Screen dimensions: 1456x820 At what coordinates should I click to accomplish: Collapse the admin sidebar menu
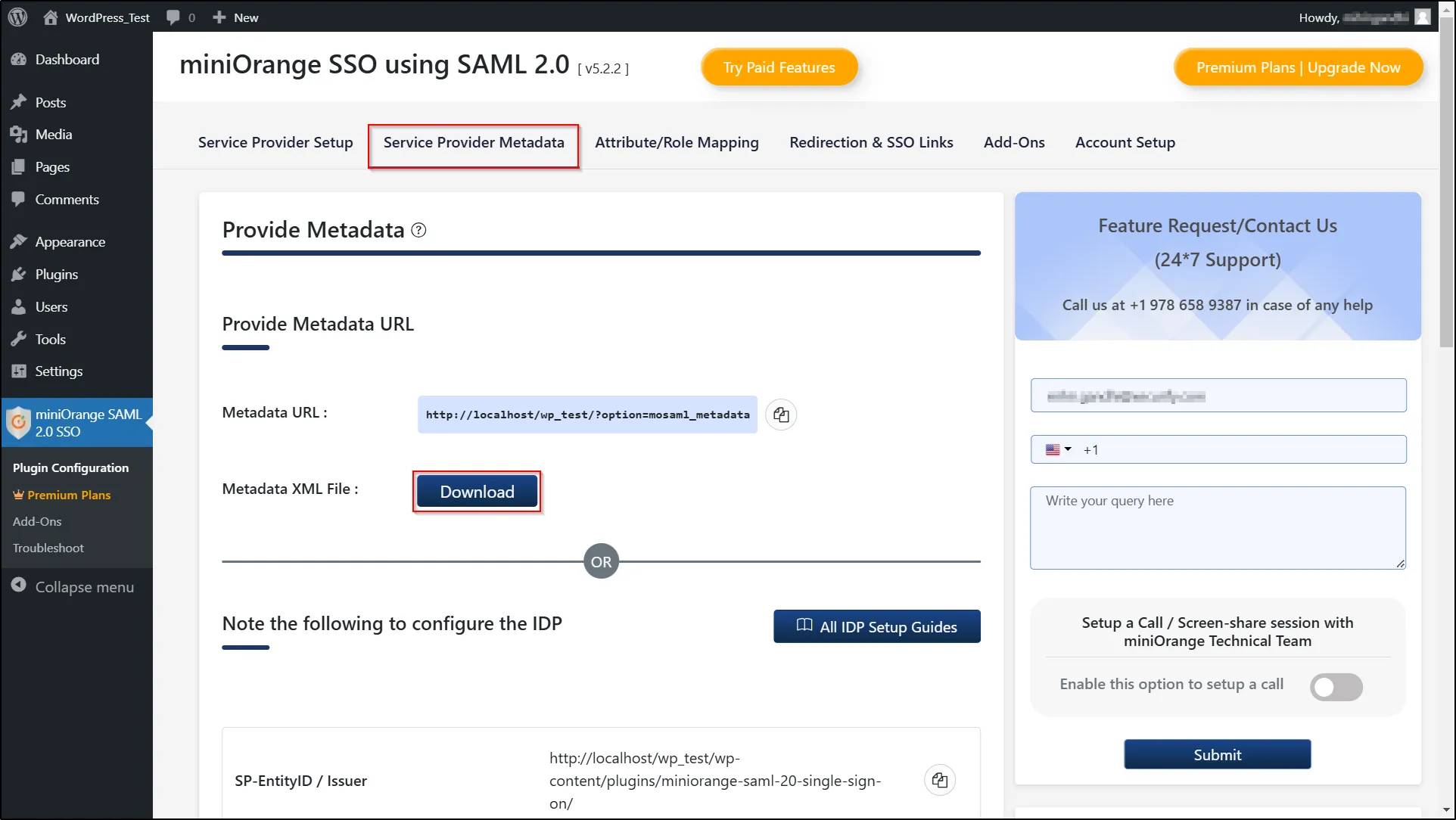(73, 586)
